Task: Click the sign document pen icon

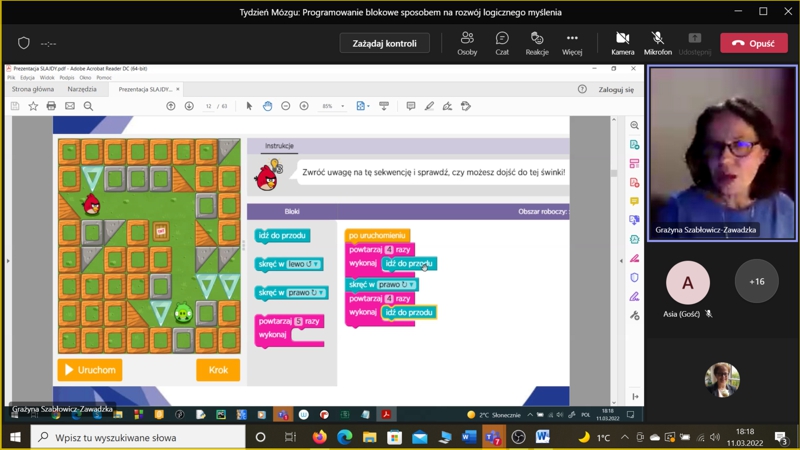Action: (447, 106)
